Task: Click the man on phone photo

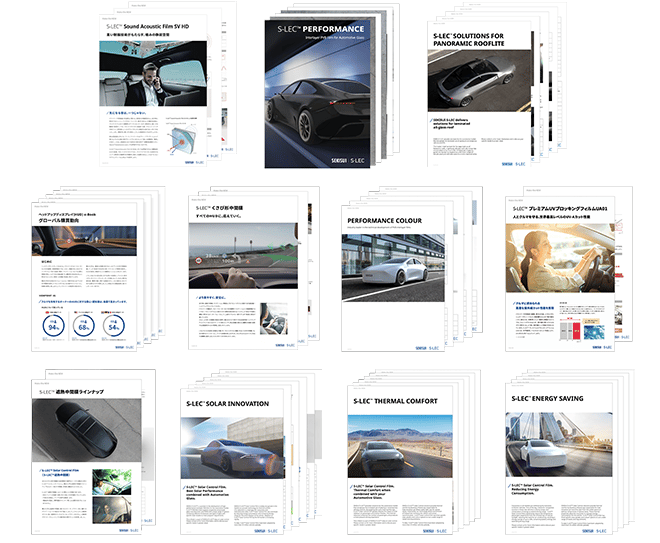Action: coord(153,73)
